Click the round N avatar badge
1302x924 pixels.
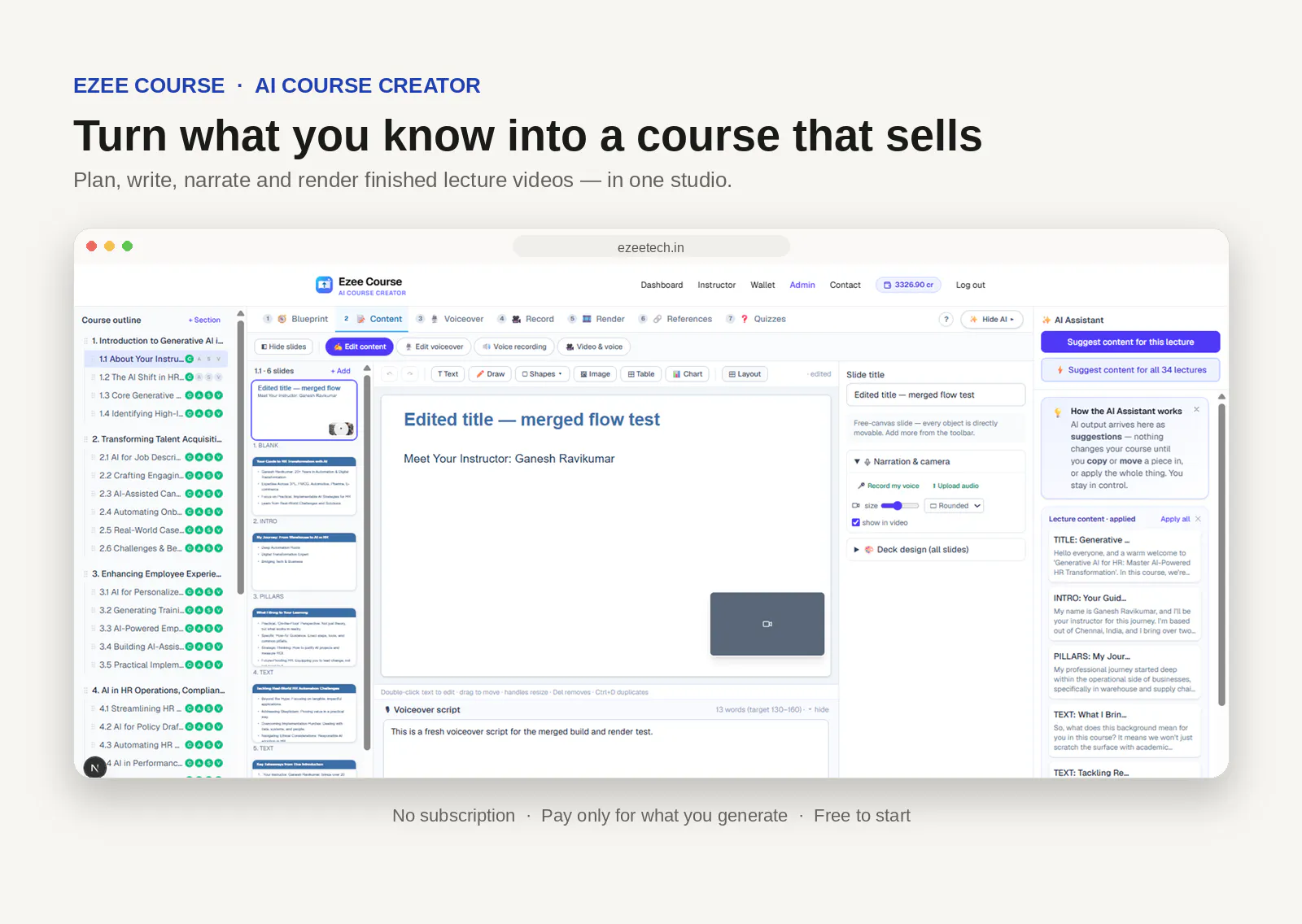95,767
